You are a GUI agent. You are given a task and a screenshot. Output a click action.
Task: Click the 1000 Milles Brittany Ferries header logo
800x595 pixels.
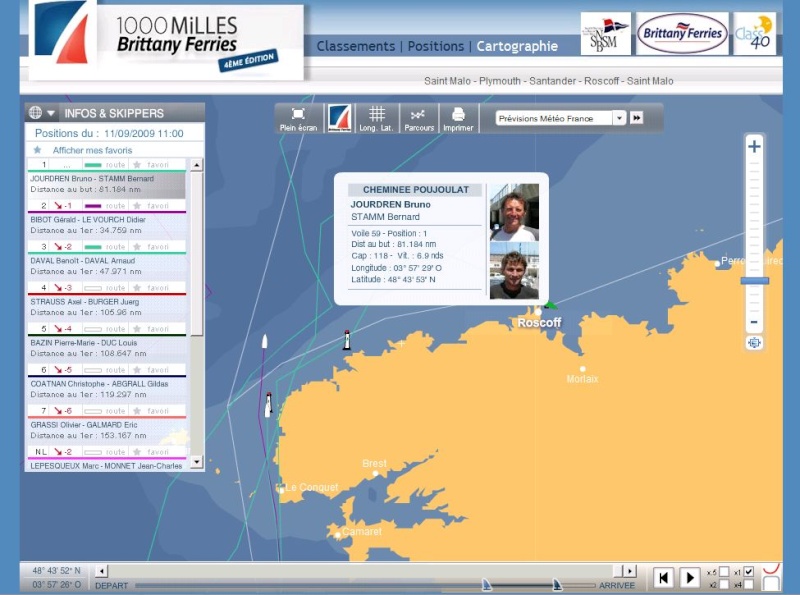pyautogui.click(x=166, y=40)
